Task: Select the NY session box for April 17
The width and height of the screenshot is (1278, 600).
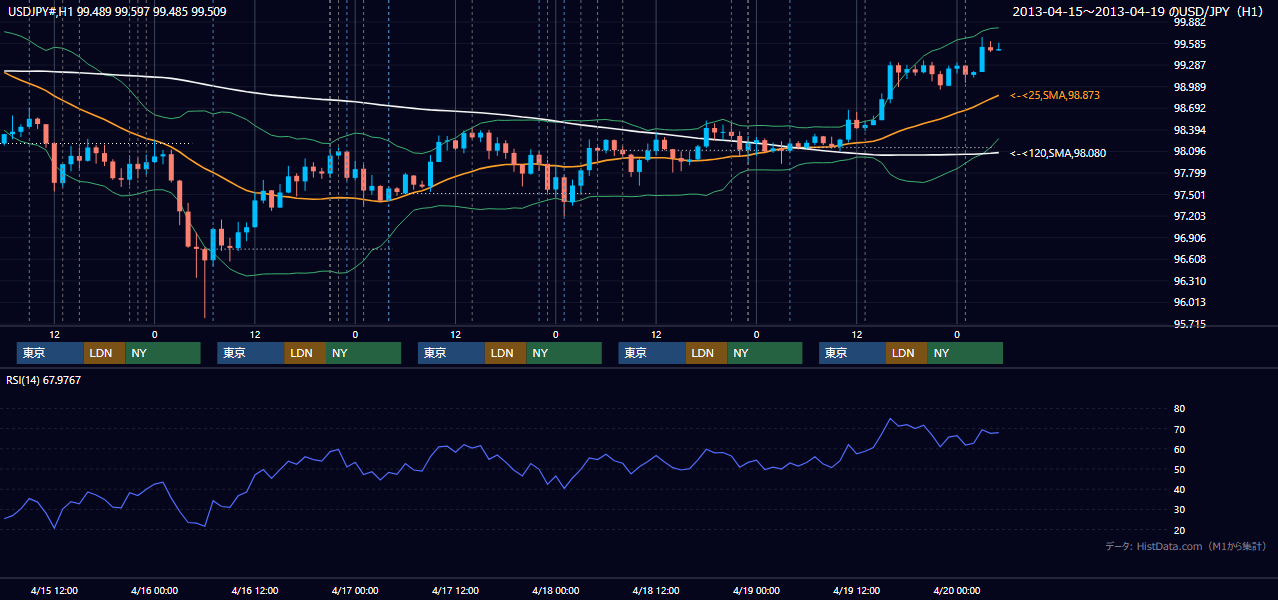Action: (564, 353)
